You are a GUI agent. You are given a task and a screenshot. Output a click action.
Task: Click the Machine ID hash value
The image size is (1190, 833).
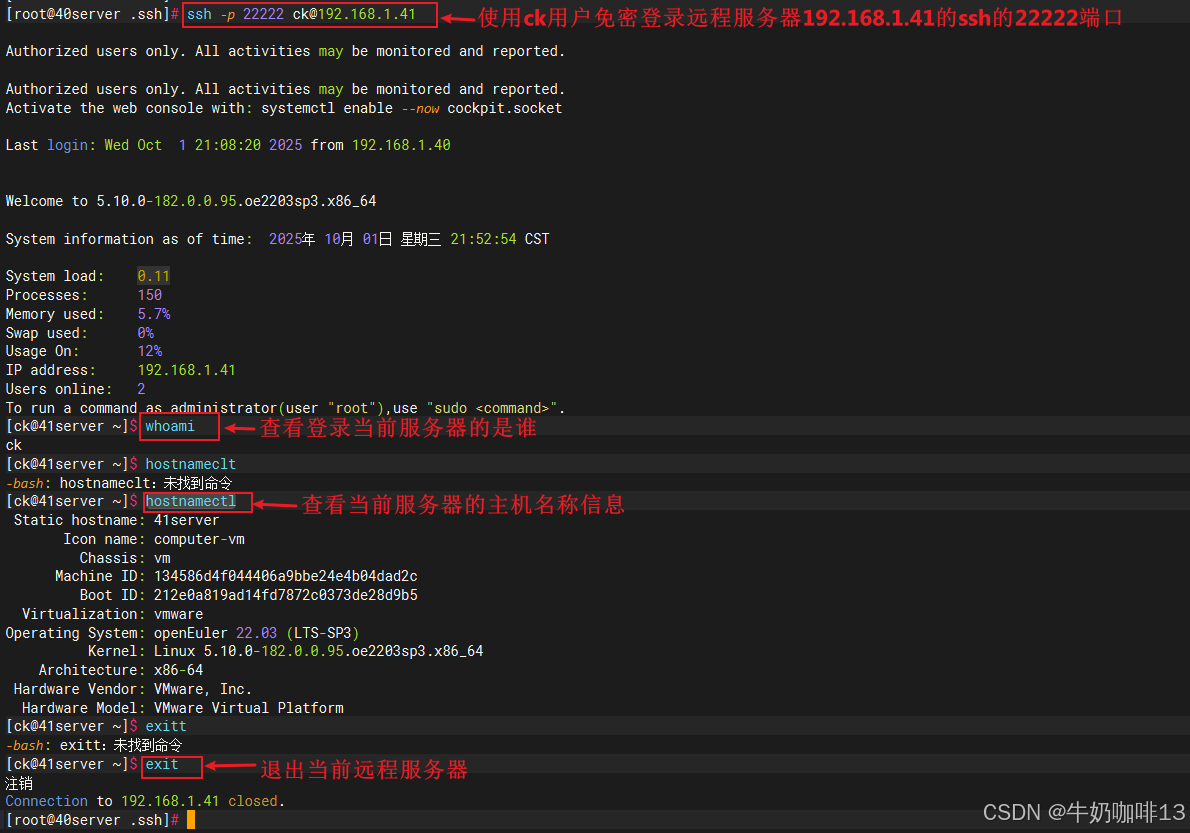point(285,576)
